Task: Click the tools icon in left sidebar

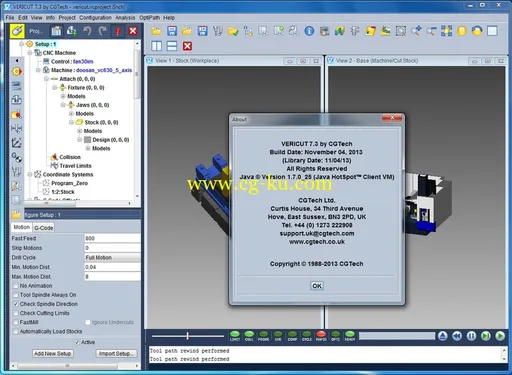Action: click(x=16, y=172)
